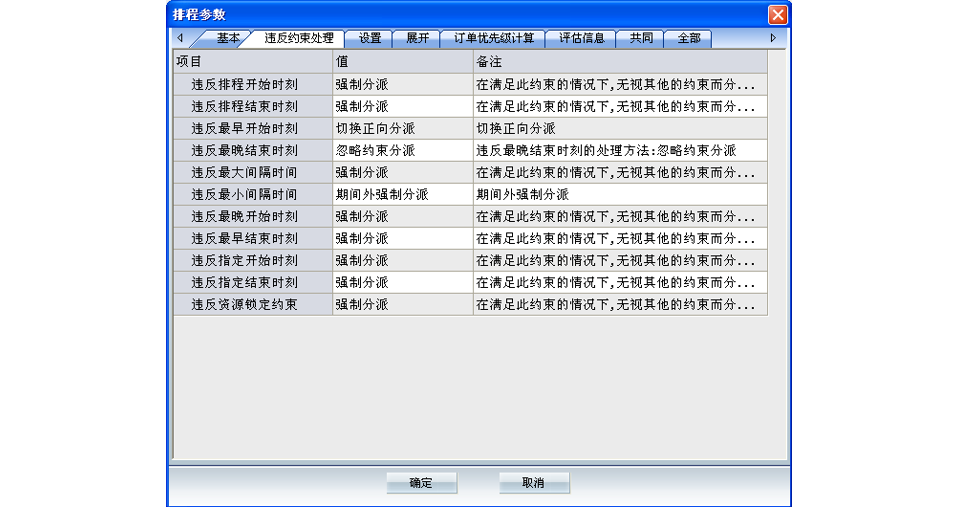Click the 确定 button

(421, 483)
